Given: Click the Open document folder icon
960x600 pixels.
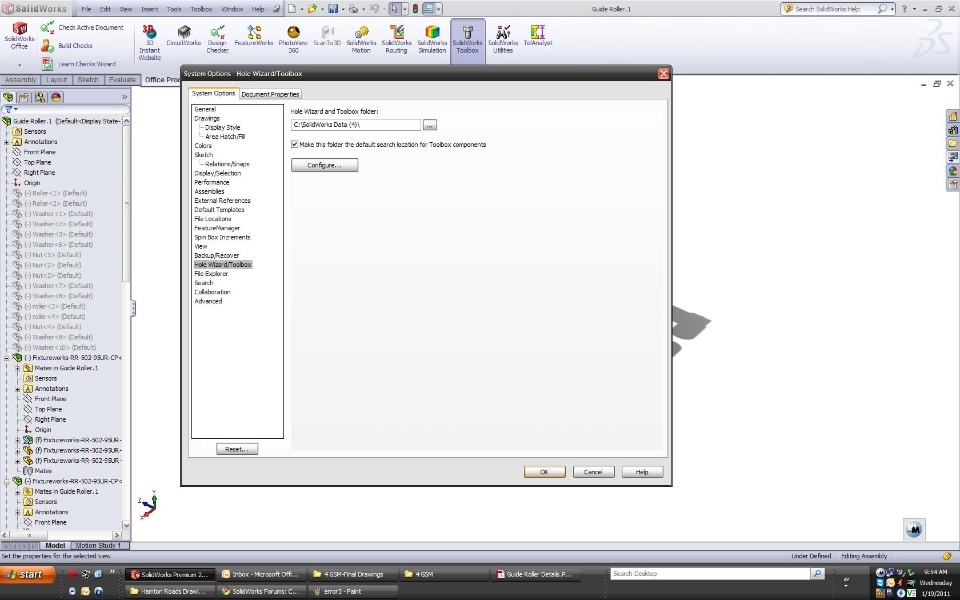Looking at the screenshot, I should [312, 9].
